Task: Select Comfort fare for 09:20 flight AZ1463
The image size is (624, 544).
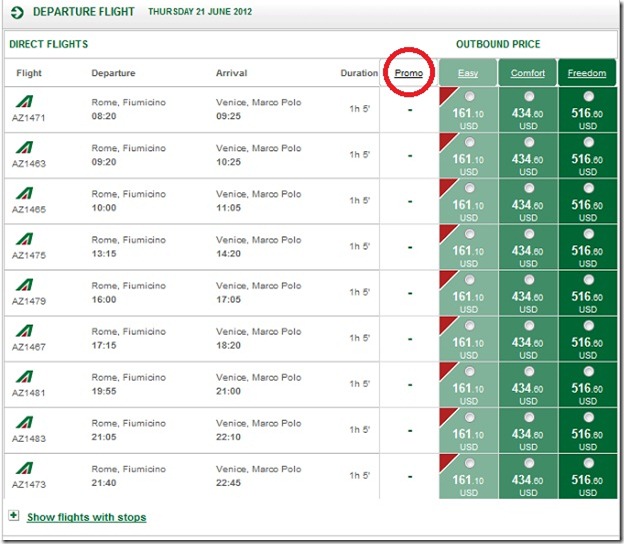Action: coord(529,142)
